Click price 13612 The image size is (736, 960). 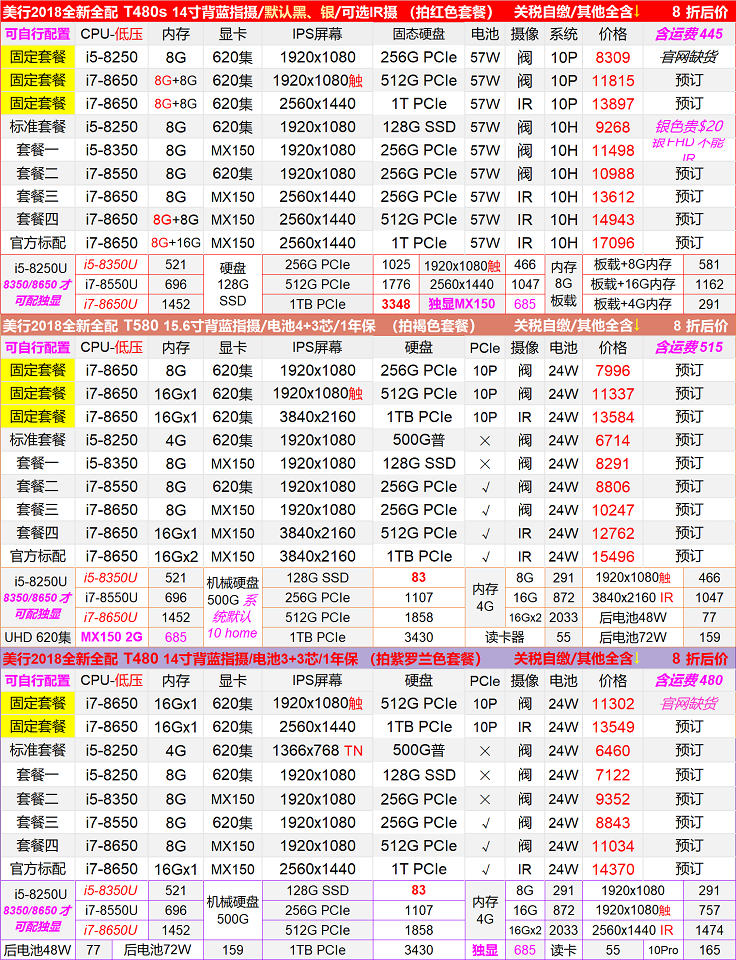pos(612,197)
